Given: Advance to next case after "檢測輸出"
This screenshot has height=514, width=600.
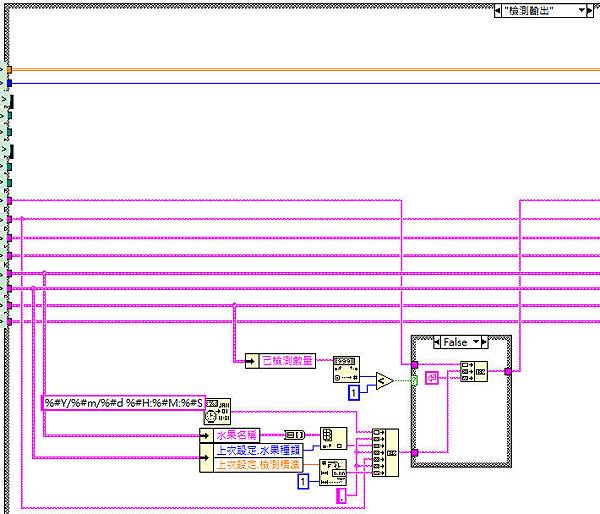Looking at the screenshot, I should (590, 11).
